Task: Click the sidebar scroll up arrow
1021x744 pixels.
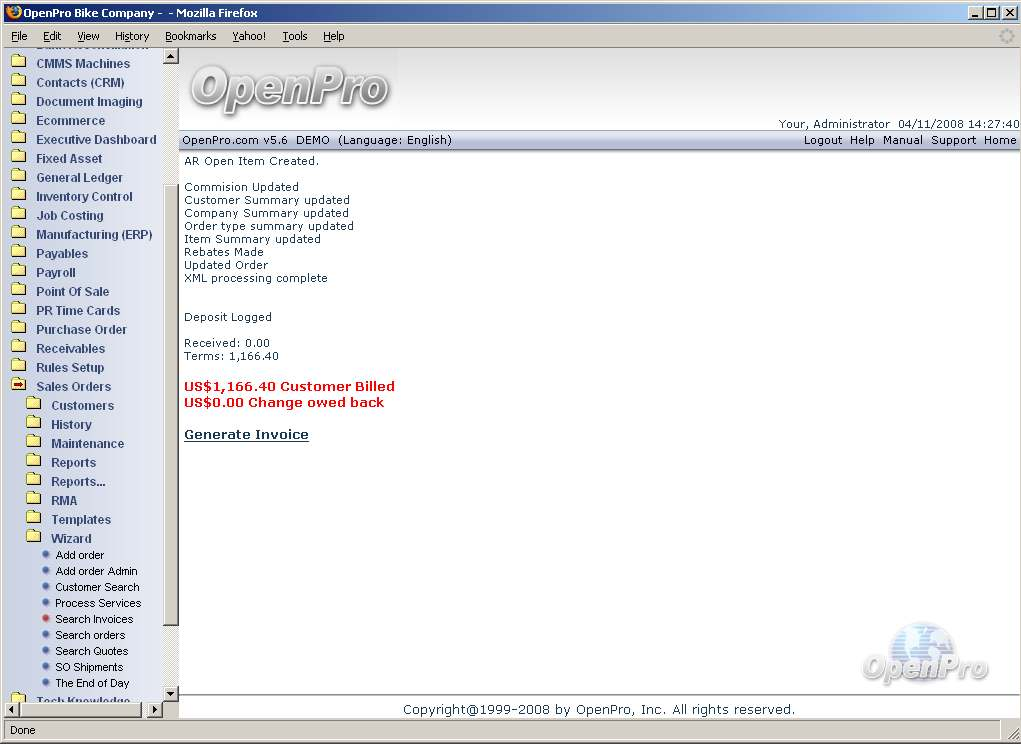Action: coord(170,56)
